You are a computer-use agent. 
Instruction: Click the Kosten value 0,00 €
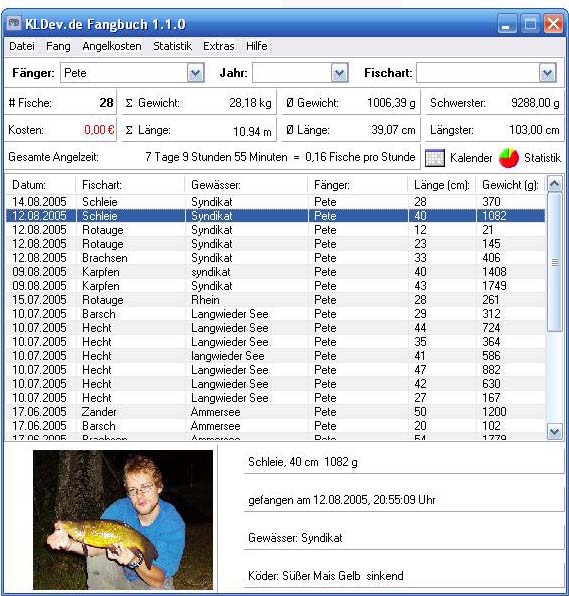coord(99,130)
